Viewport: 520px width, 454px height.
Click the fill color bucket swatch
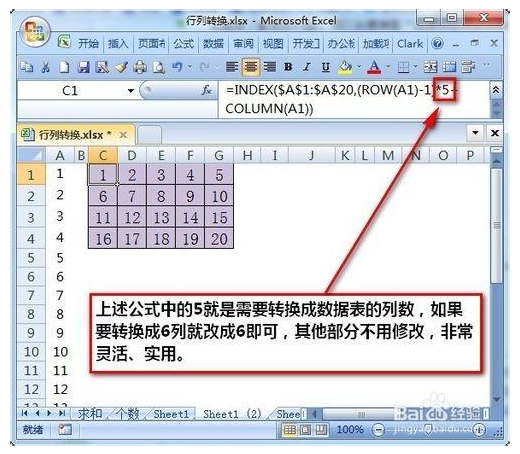pos(345,67)
